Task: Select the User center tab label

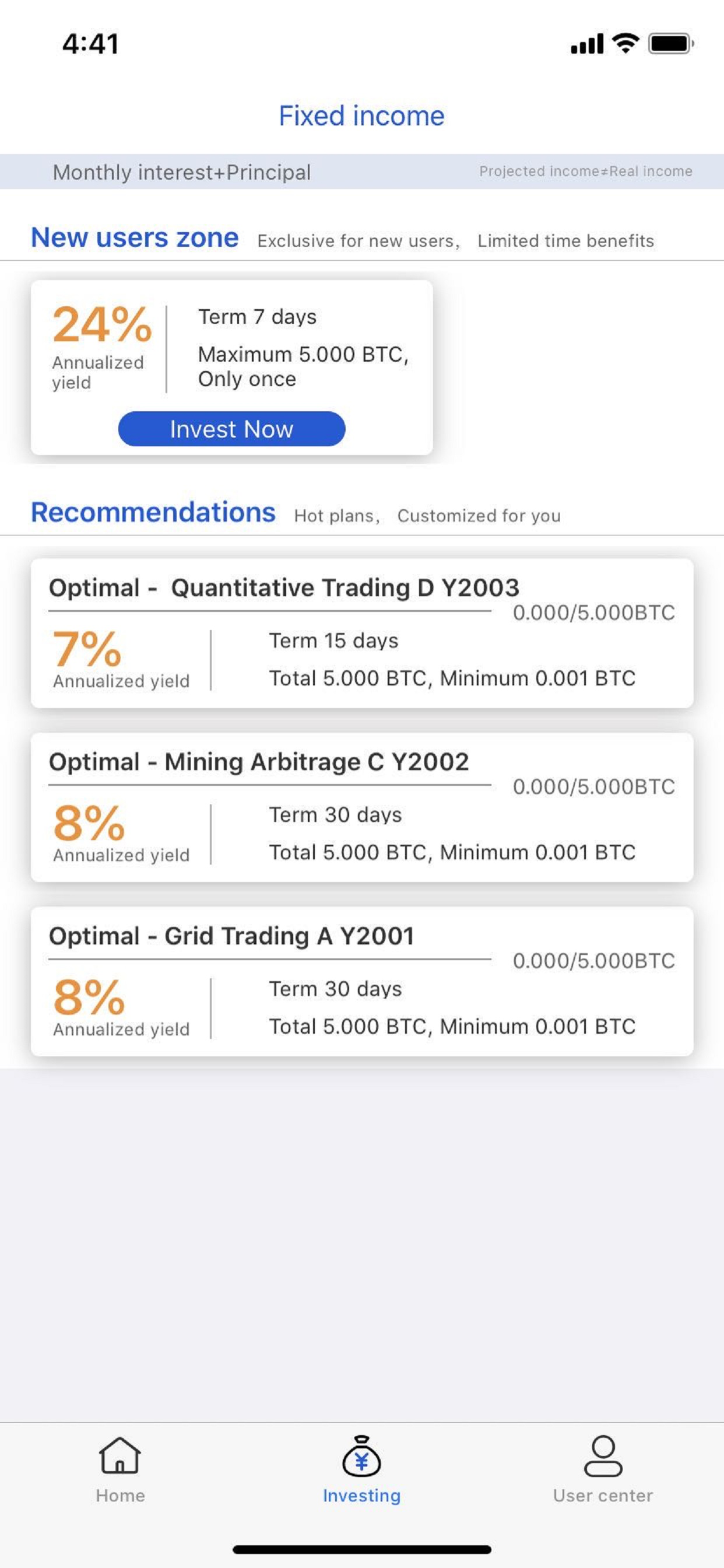Action: pyautogui.click(x=603, y=1496)
